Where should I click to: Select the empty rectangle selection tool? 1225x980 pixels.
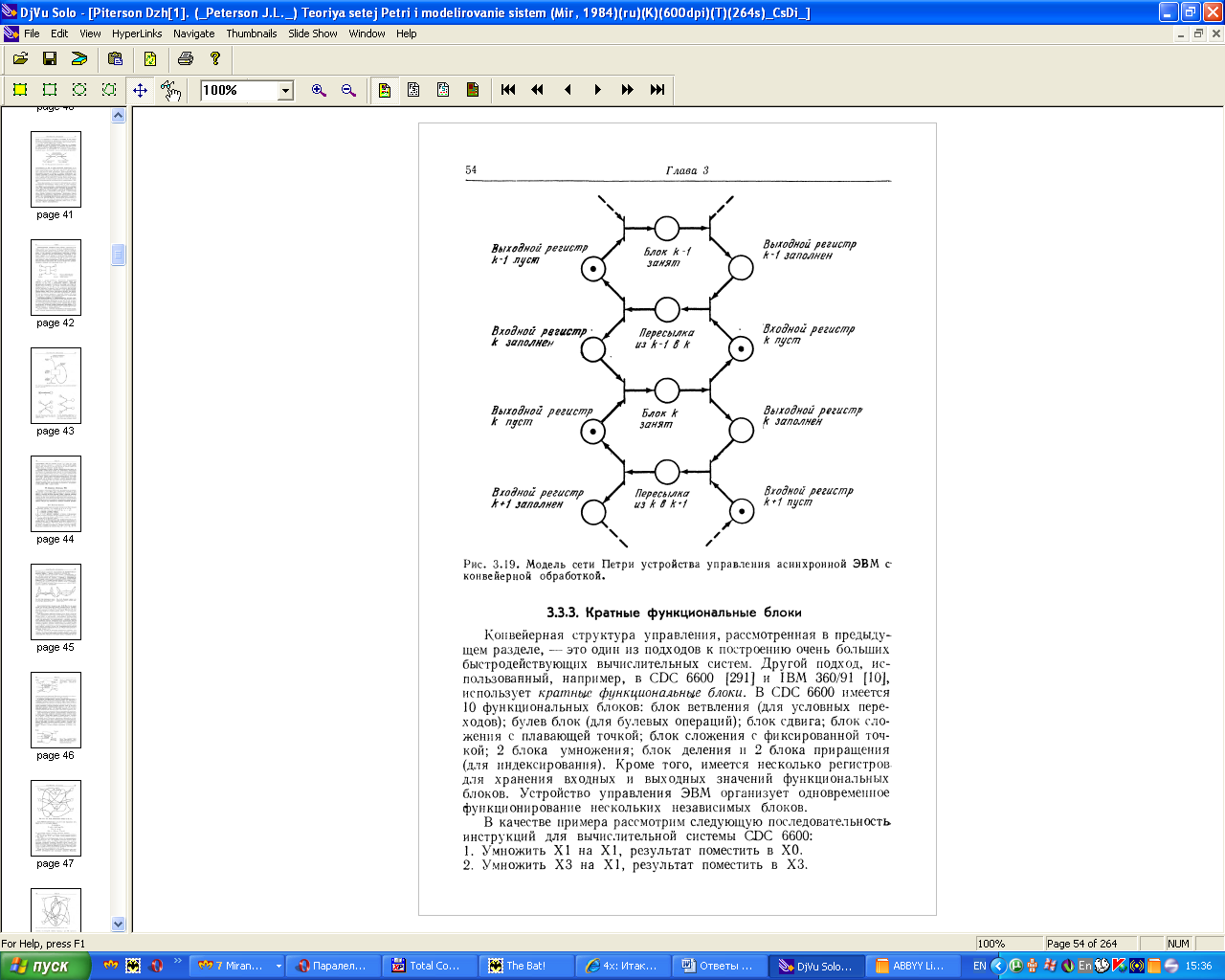click(50, 90)
